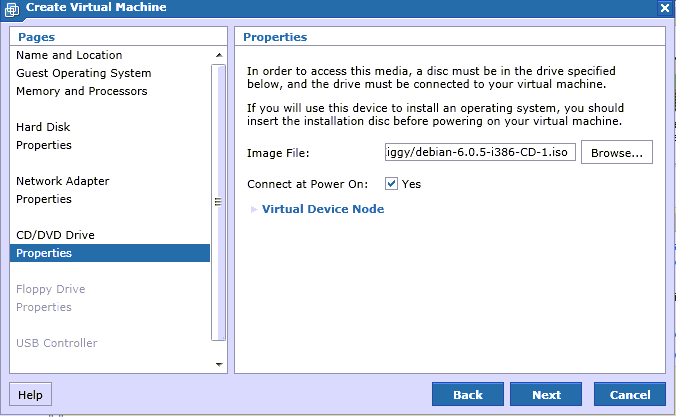
Task: Click the Image File path field
Action: [x=480, y=152]
